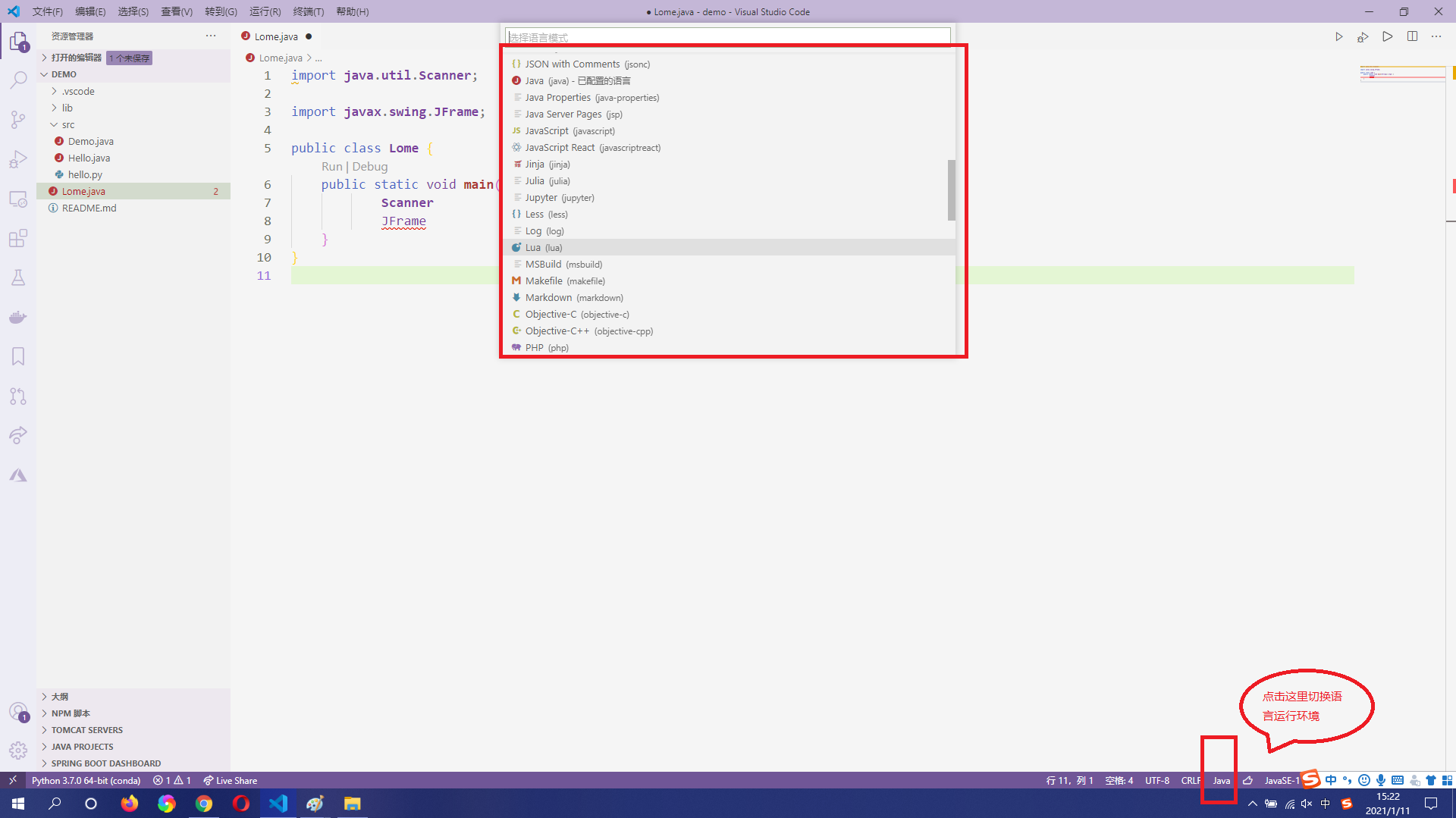The height and width of the screenshot is (818, 1456).
Task: Expand the lib folder
Action: point(133,108)
